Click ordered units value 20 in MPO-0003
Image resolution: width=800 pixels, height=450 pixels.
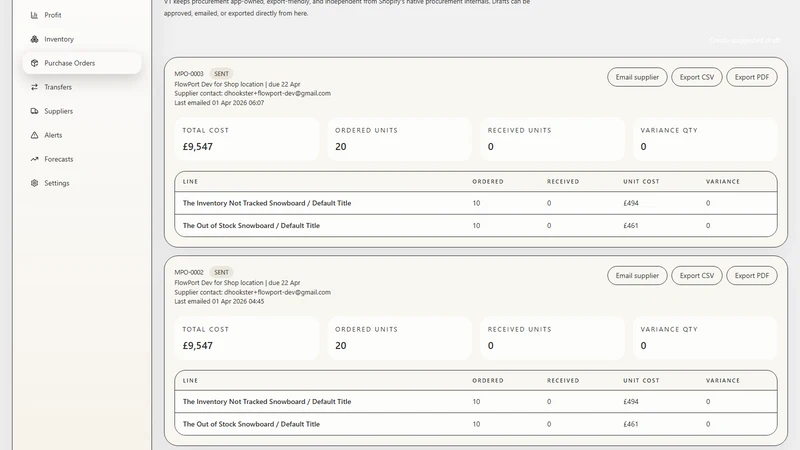[341, 147]
